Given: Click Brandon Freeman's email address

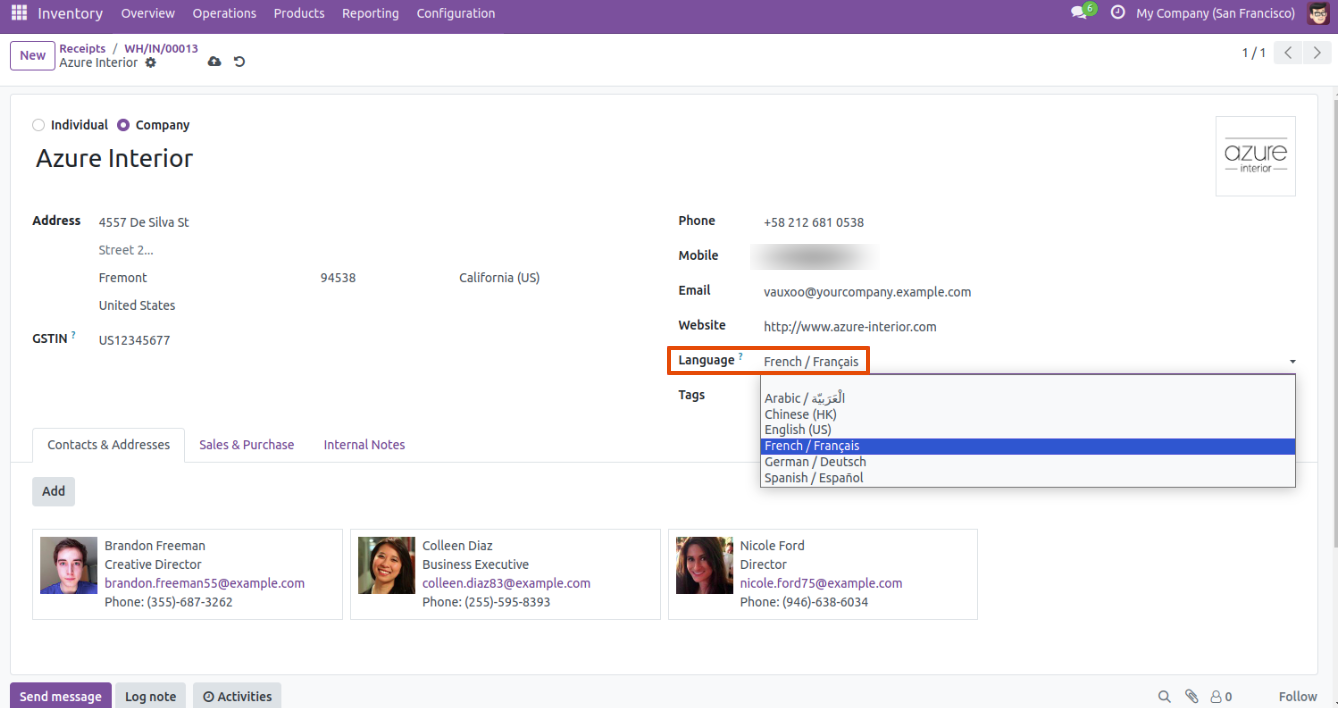Looking at the screenshot, I should 205,583.
